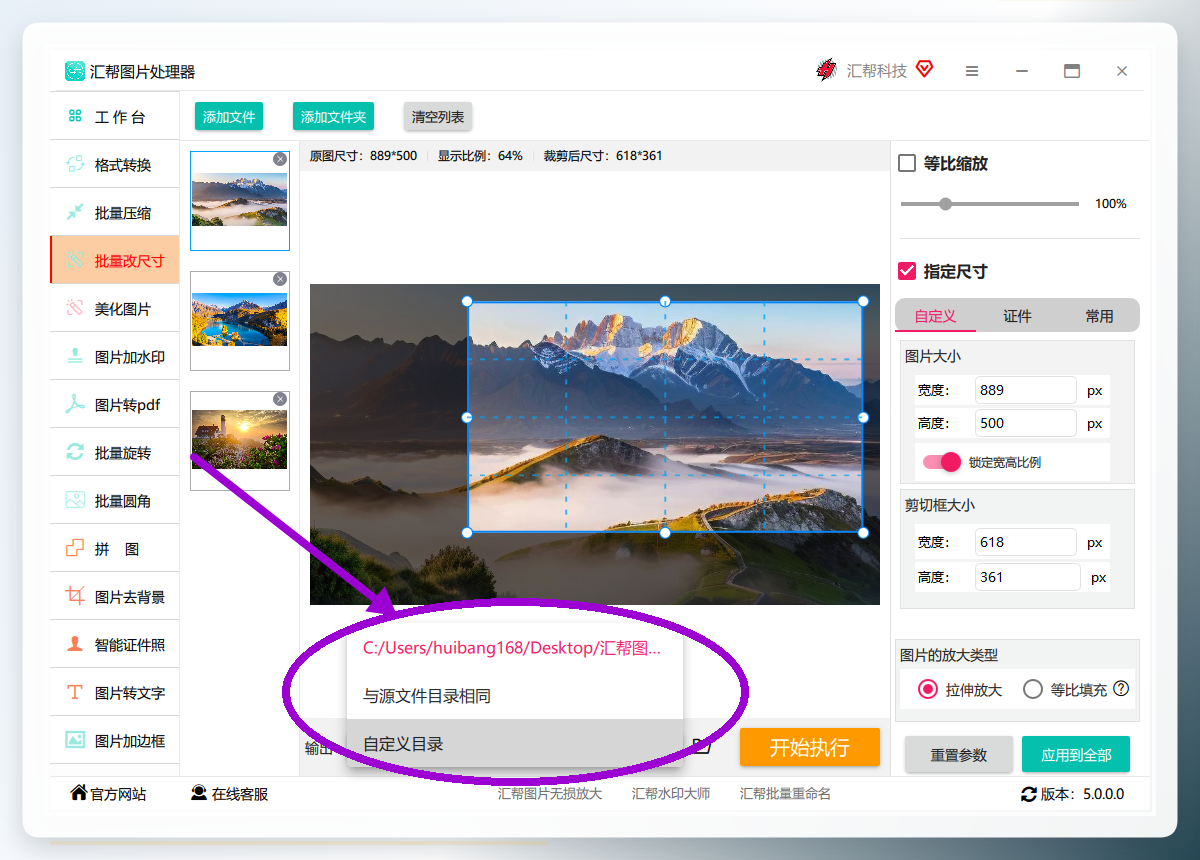This screenshot has height=860, width=1200.
Task: Open 批量旋转 batch rotate icon
Action: tap(75, 452)
